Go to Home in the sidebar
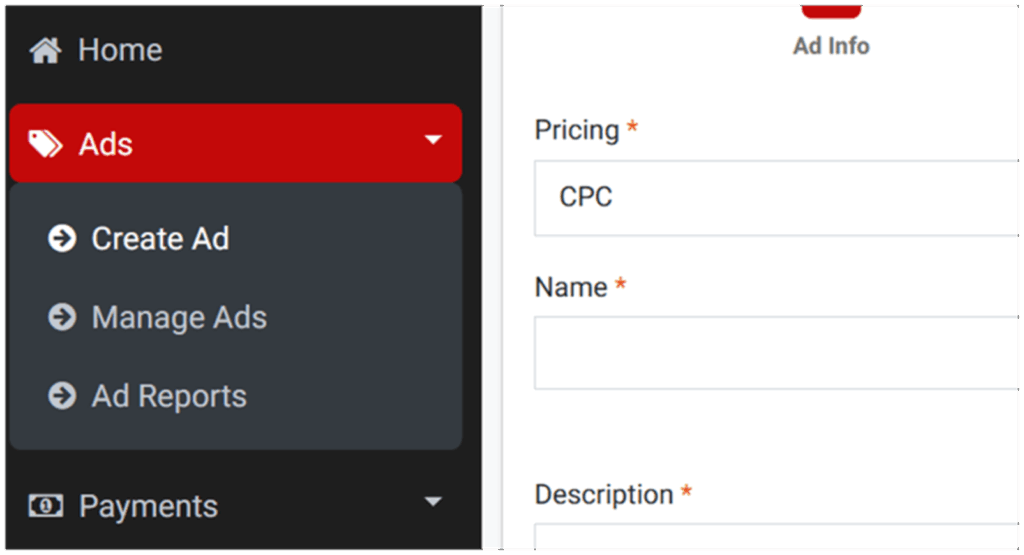 click(x=120, y=50)
